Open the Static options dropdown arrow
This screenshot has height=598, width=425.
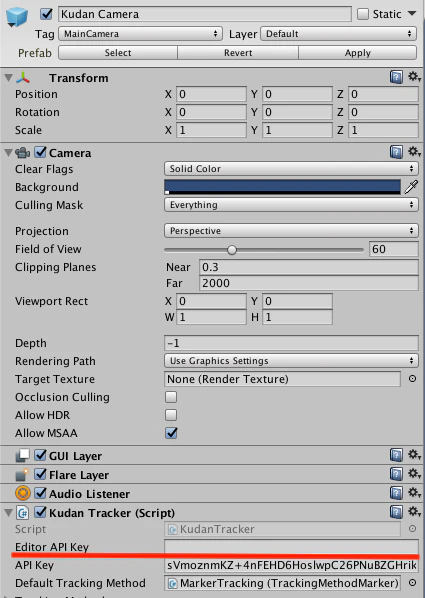point(412,13)
